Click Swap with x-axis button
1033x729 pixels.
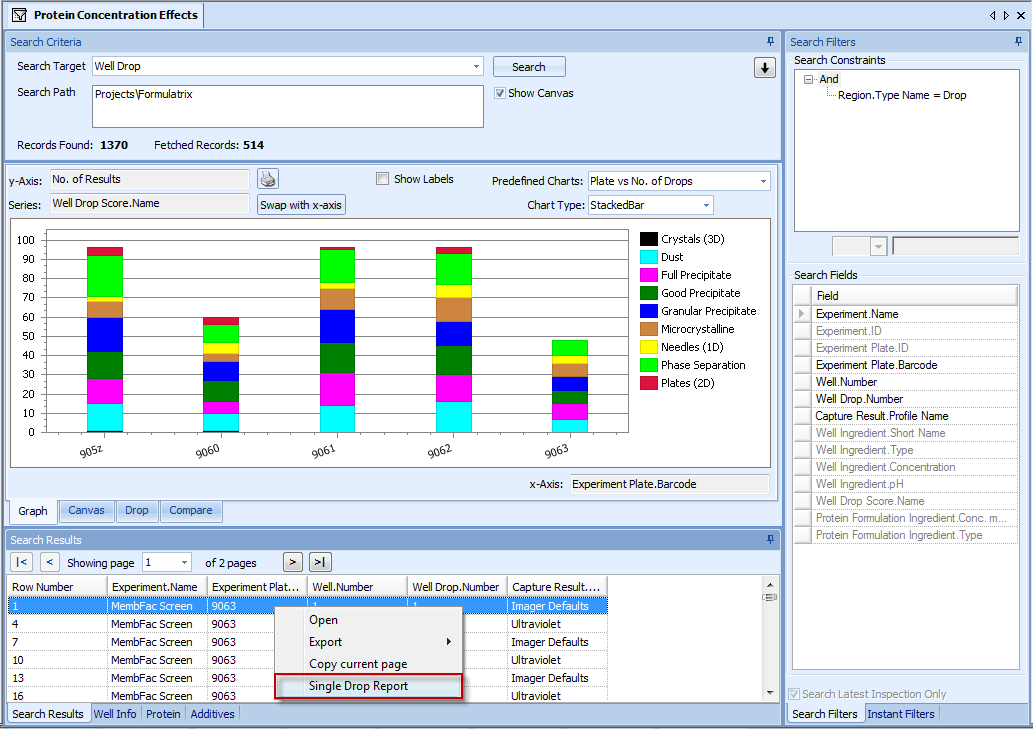pyautogui.click(x=301, y=205)
